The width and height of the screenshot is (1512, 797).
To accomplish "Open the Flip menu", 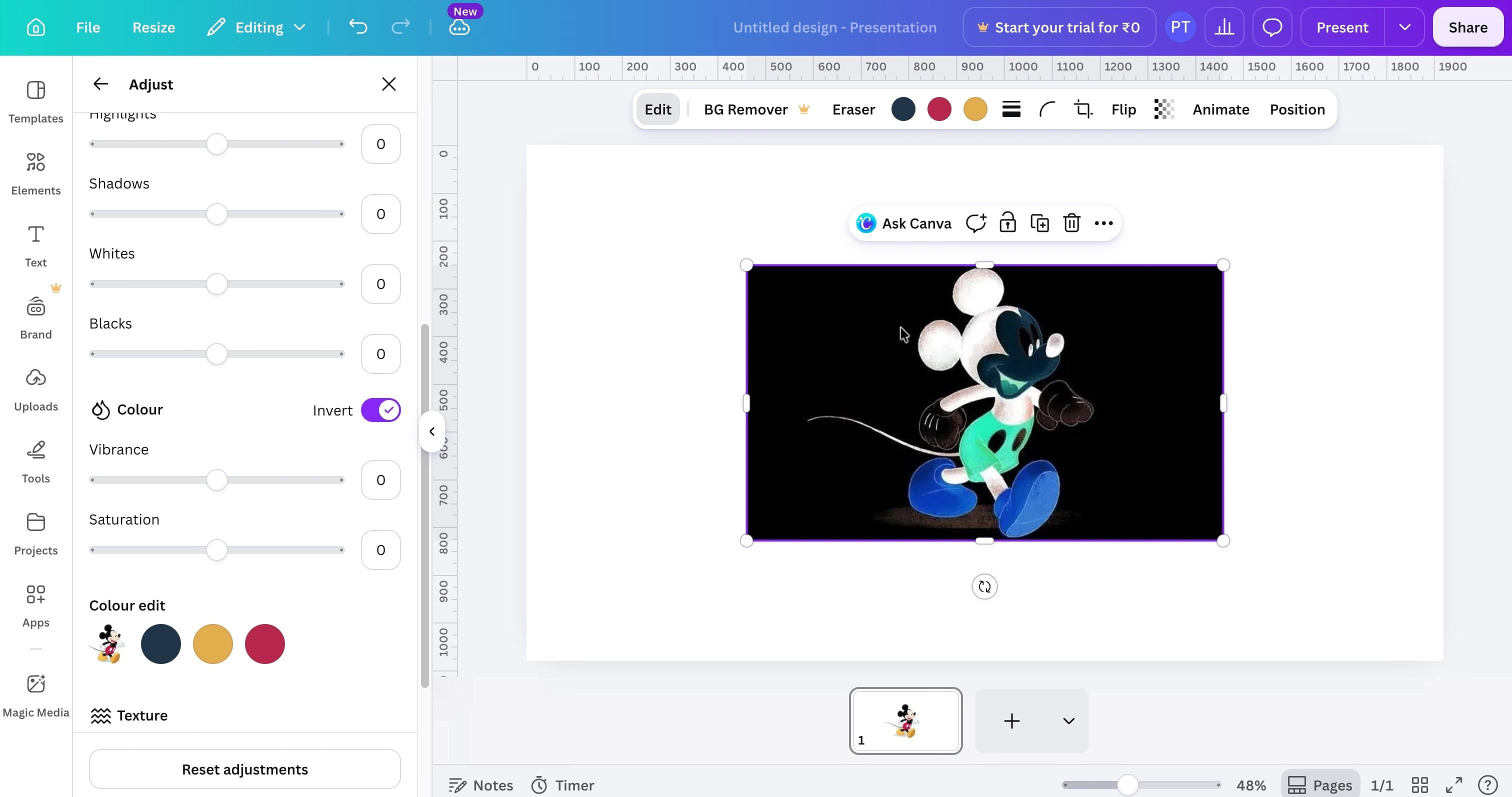I will click(x=1123, y=109).
